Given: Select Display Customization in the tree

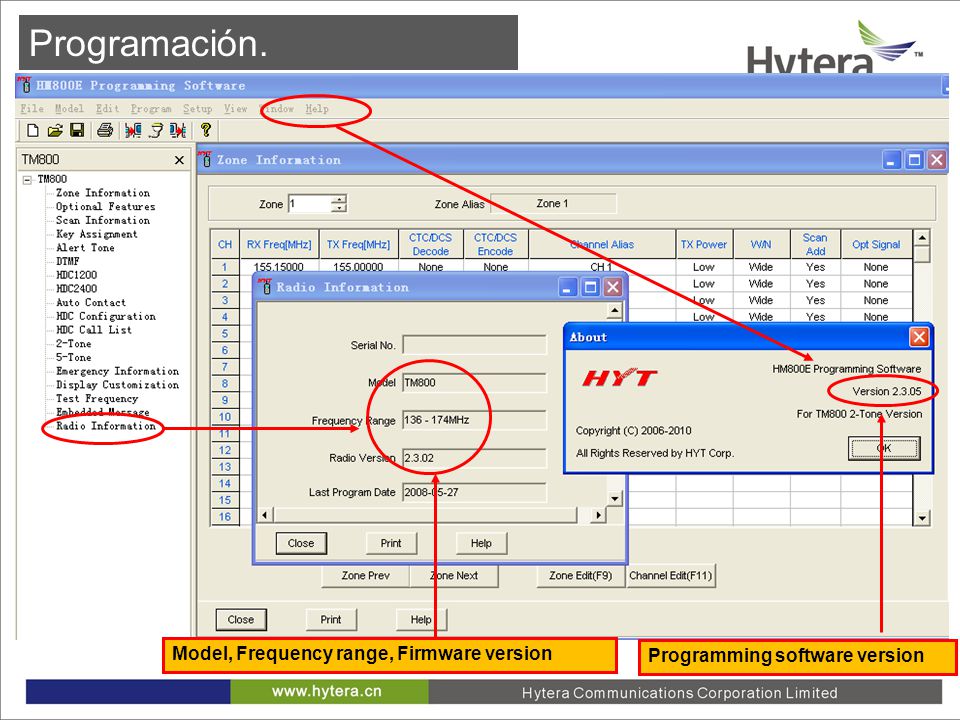Looking at the screenshot, I should (x=118, y=385).
